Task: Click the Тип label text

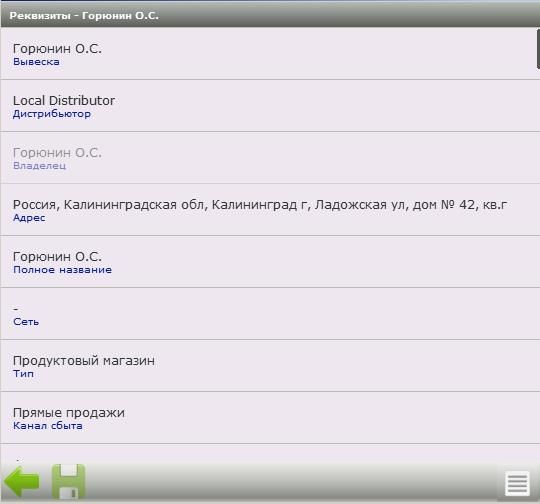Action: click(x=23, y=374)
